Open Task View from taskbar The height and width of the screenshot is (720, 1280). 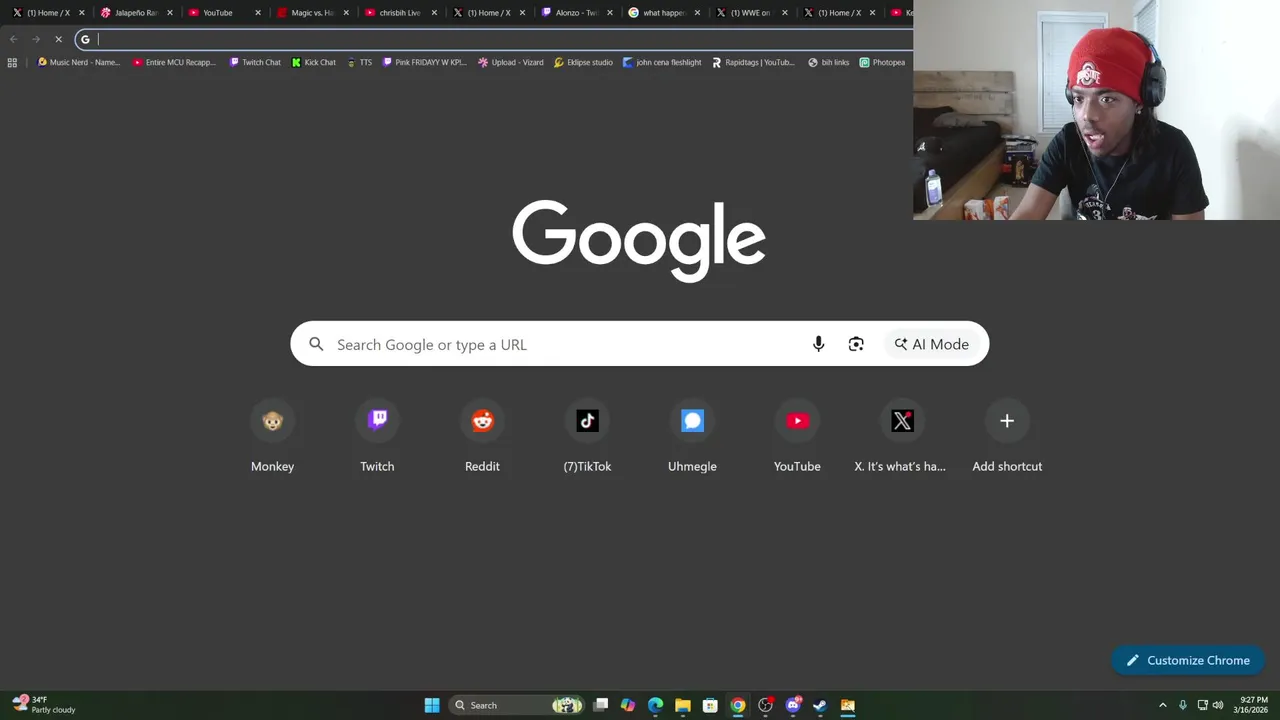601,705
